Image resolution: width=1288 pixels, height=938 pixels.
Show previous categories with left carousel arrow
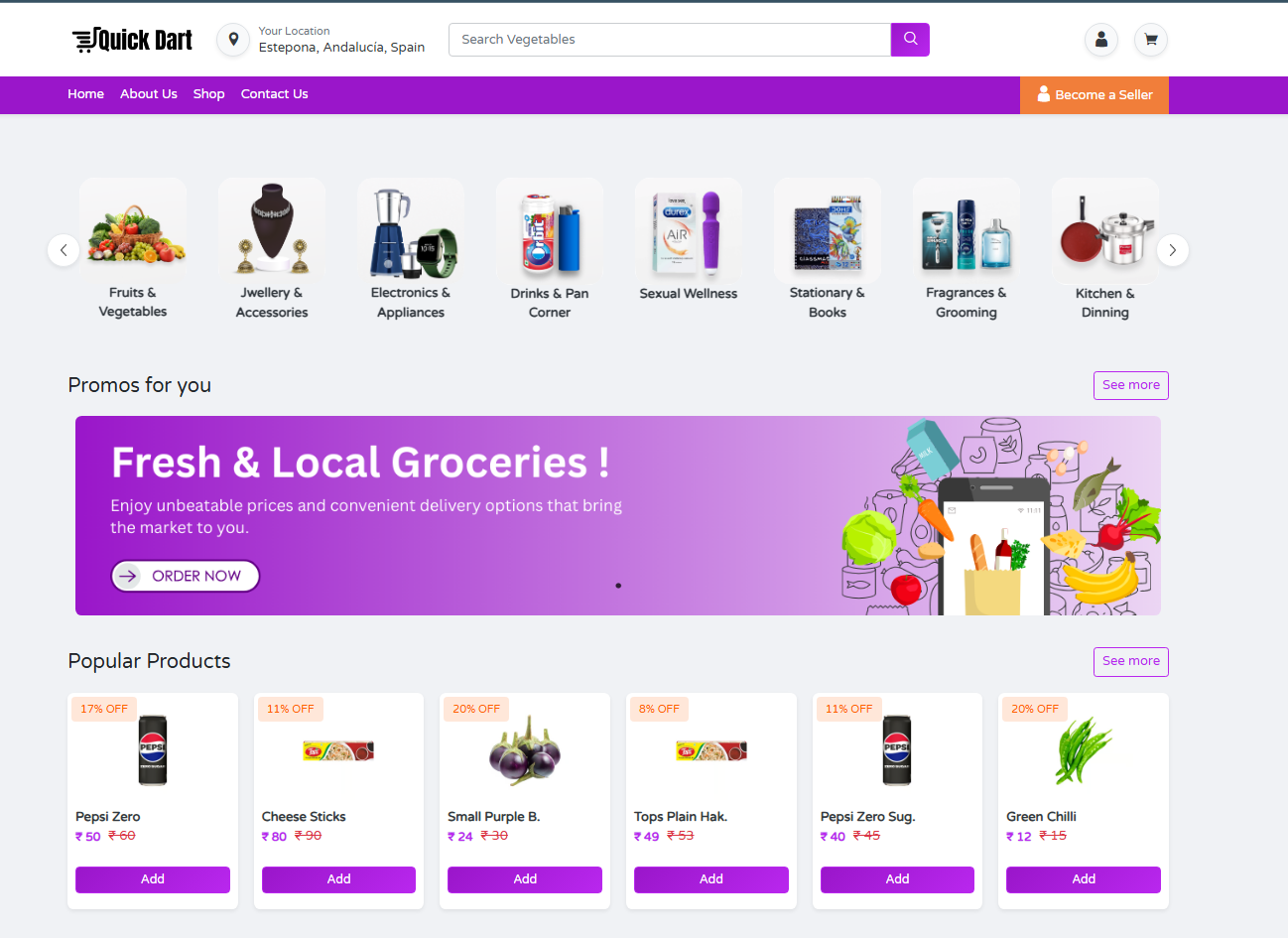pos(64,250)
